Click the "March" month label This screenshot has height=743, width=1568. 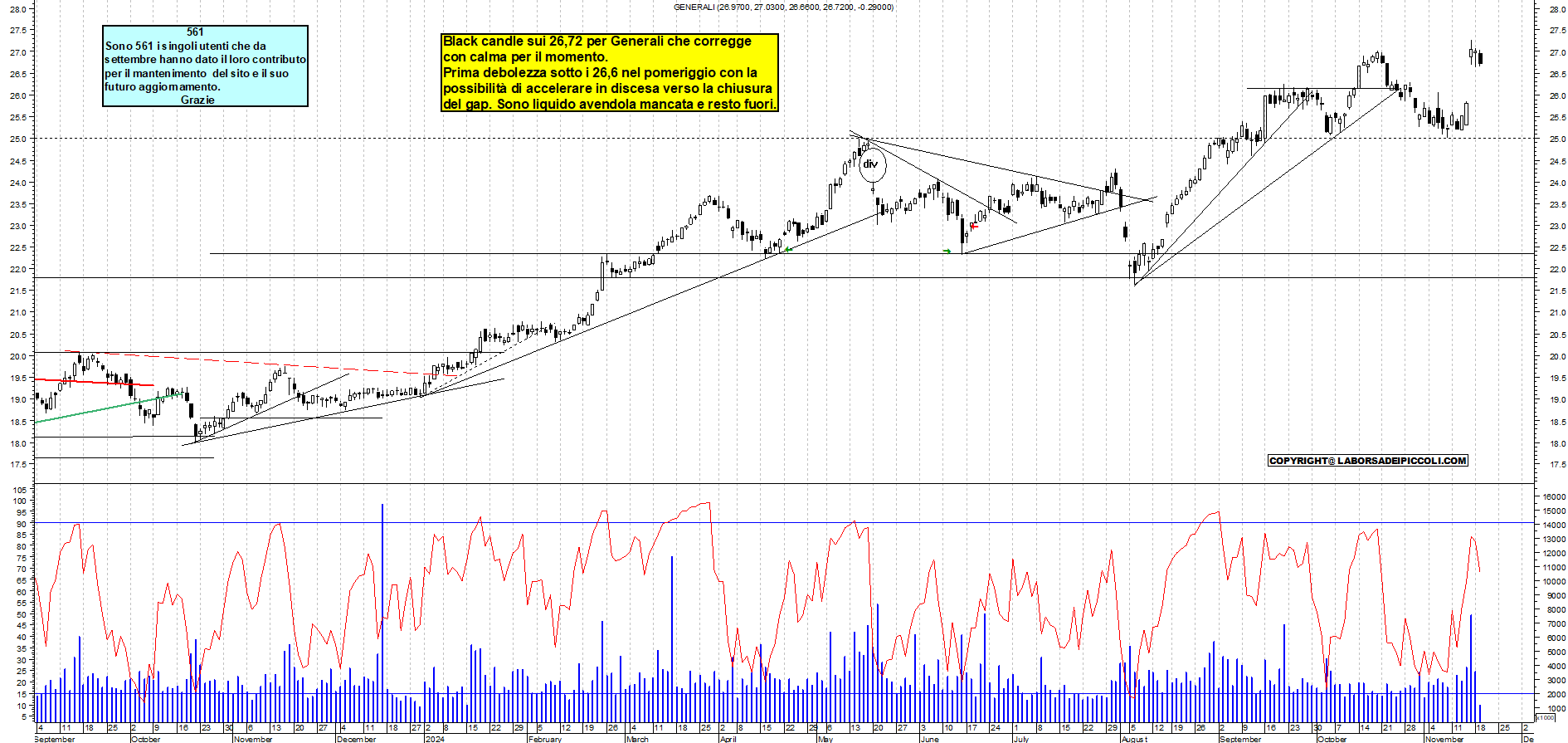click(637, 739)
